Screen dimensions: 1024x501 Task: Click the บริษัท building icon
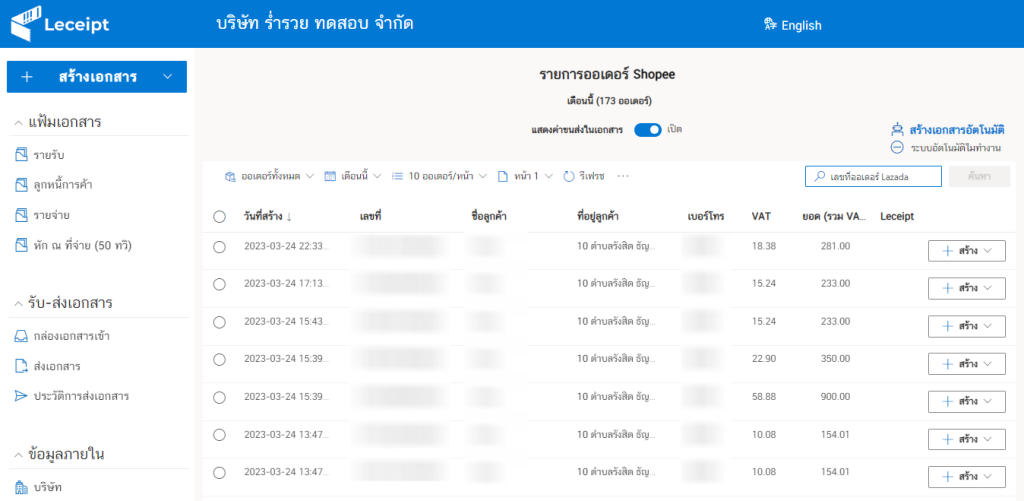[21, 487]
